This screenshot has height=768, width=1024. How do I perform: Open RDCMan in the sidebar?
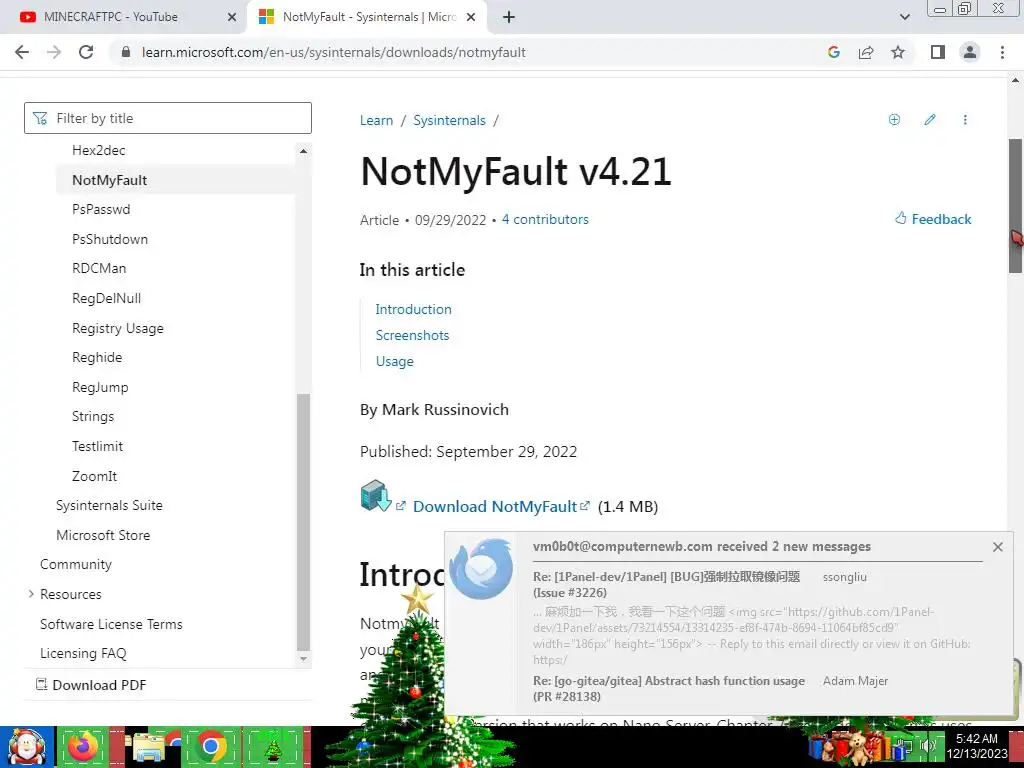tap(99, 268)
